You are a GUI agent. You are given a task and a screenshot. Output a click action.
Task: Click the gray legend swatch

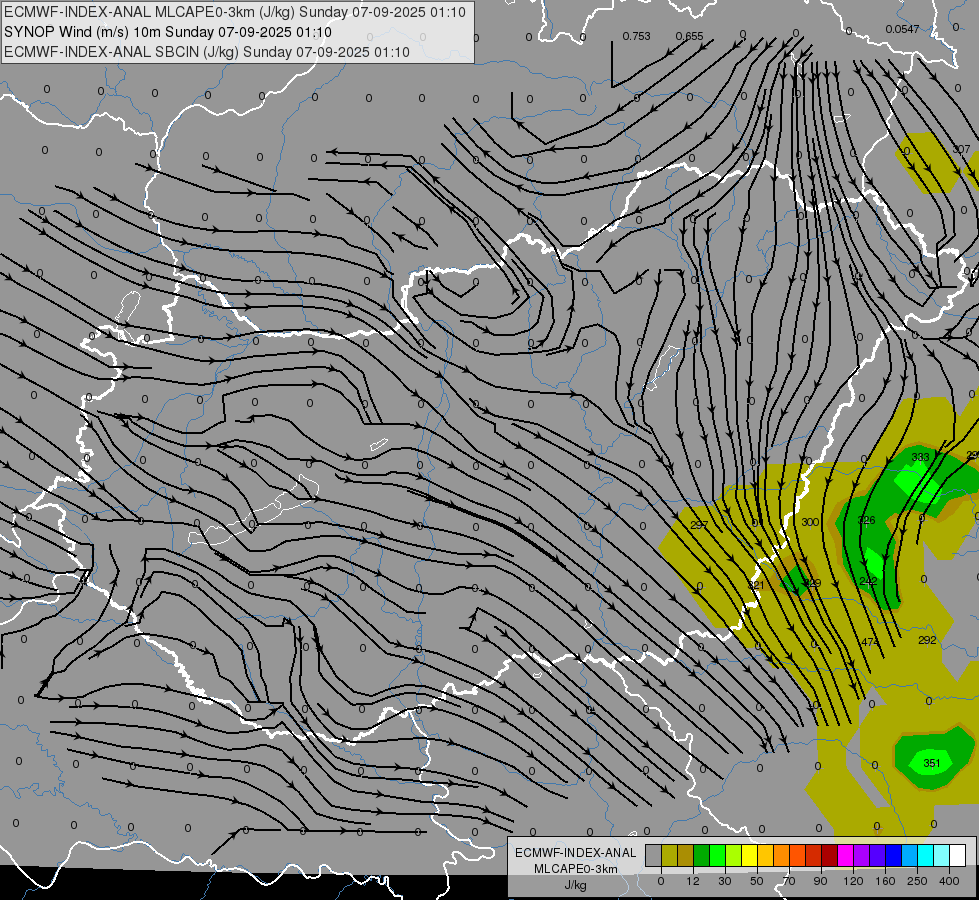654,855
